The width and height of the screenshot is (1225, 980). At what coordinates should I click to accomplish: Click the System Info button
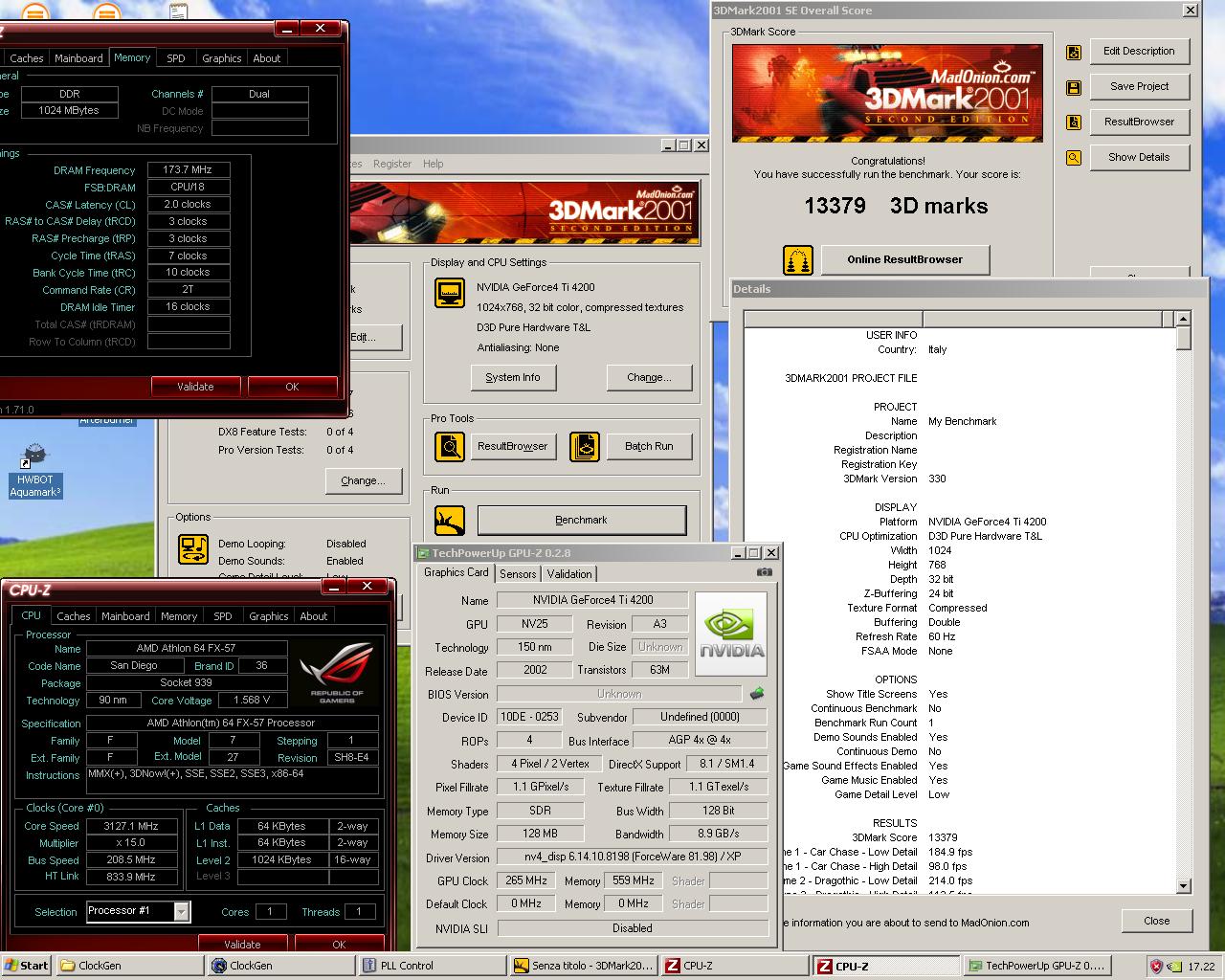coord(513,378)
